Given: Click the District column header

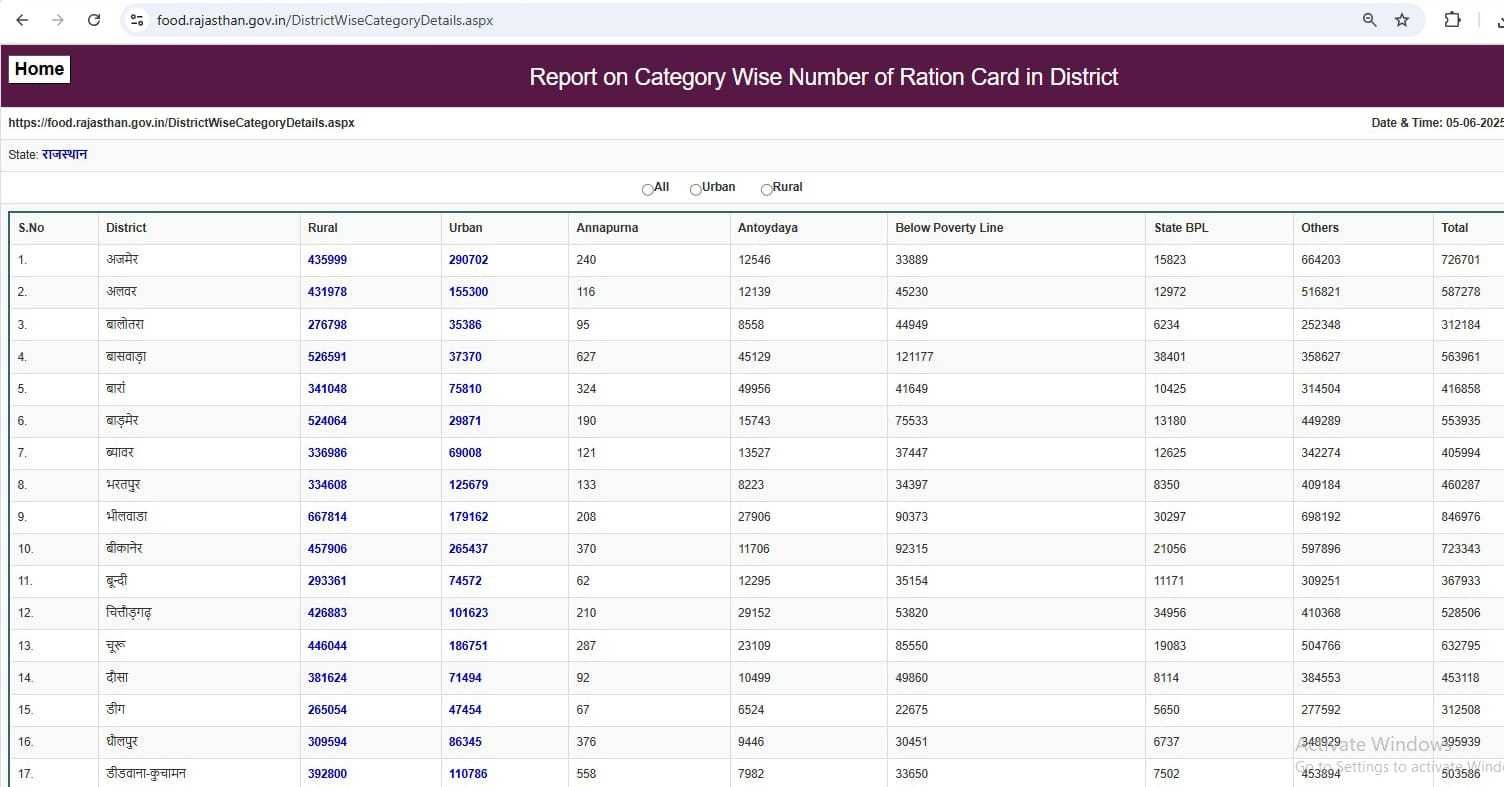Looking at the screenshot, I should coord(126,228).
